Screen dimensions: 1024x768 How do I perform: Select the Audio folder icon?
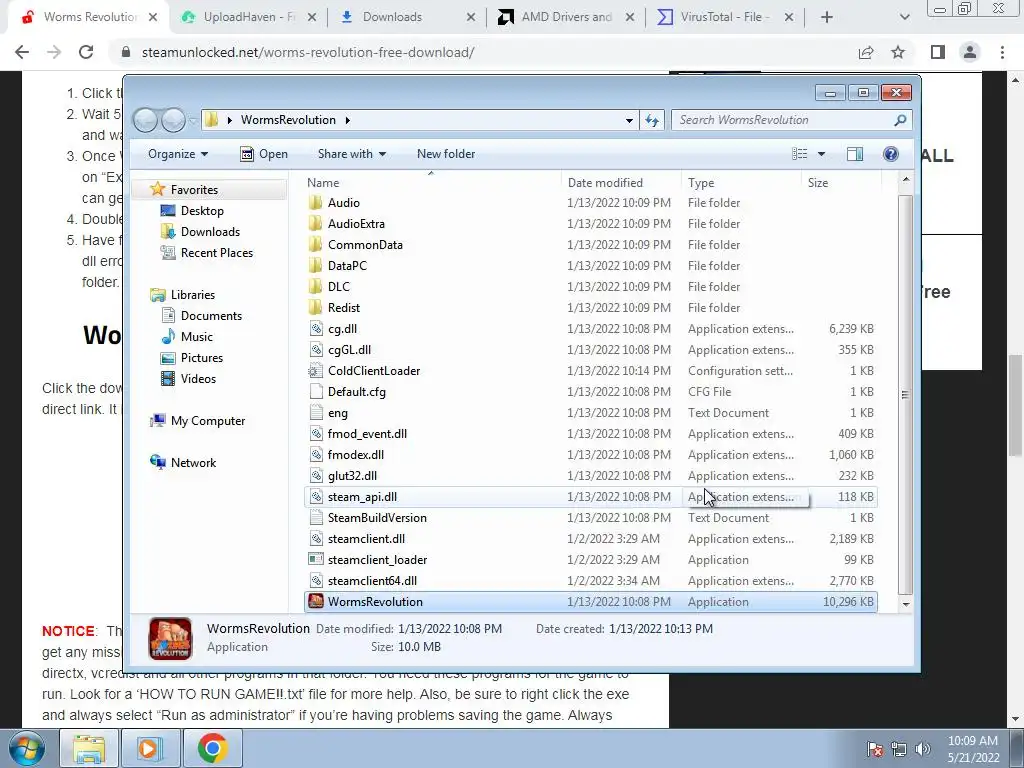[x=316, y=202]
